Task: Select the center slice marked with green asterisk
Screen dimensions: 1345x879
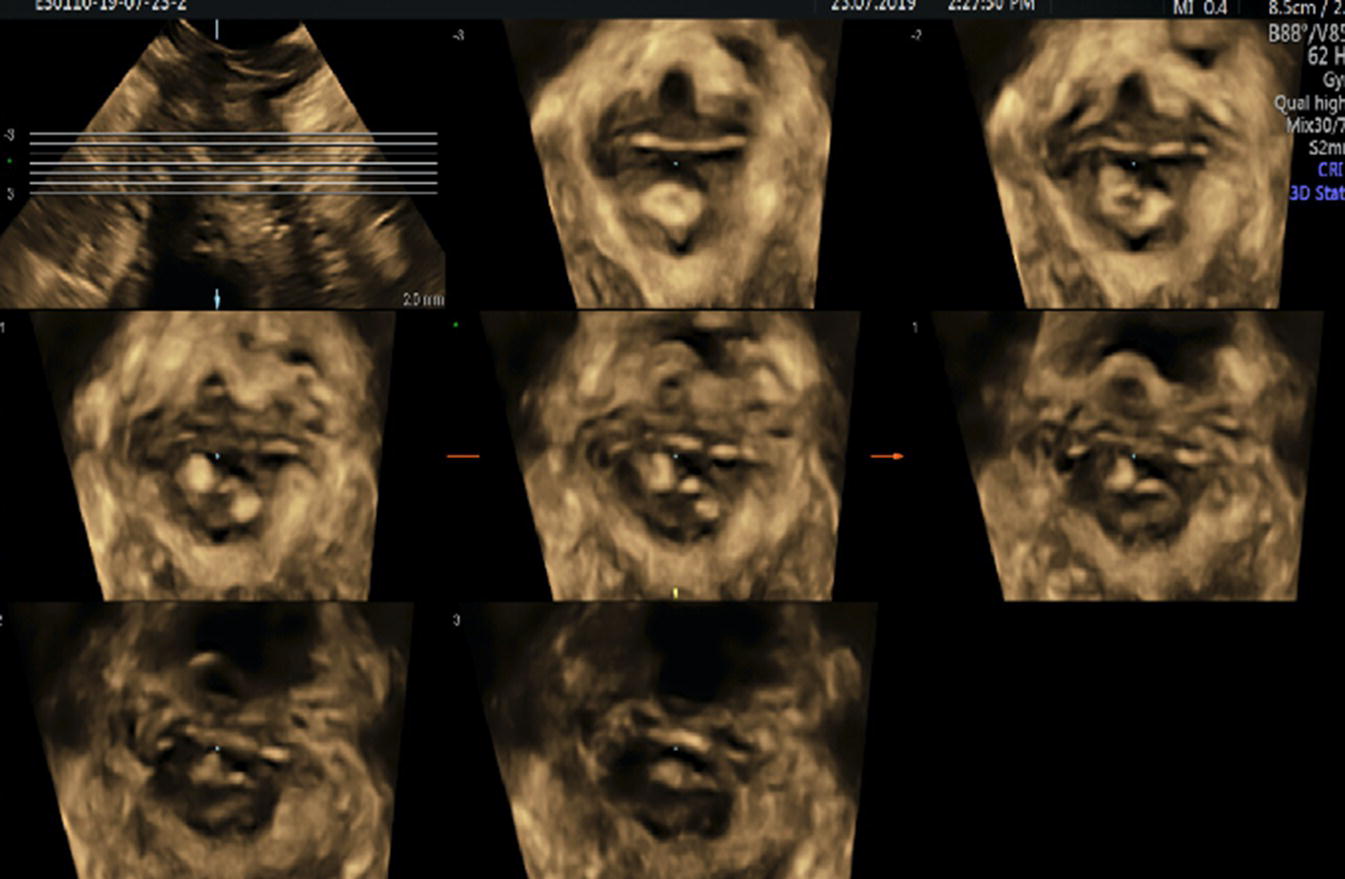Action: tap(672, 455)
